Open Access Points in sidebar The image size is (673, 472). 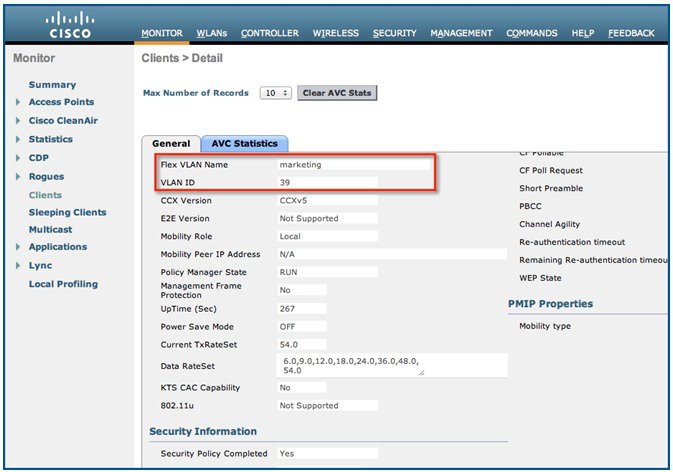[x=61, y=102]
